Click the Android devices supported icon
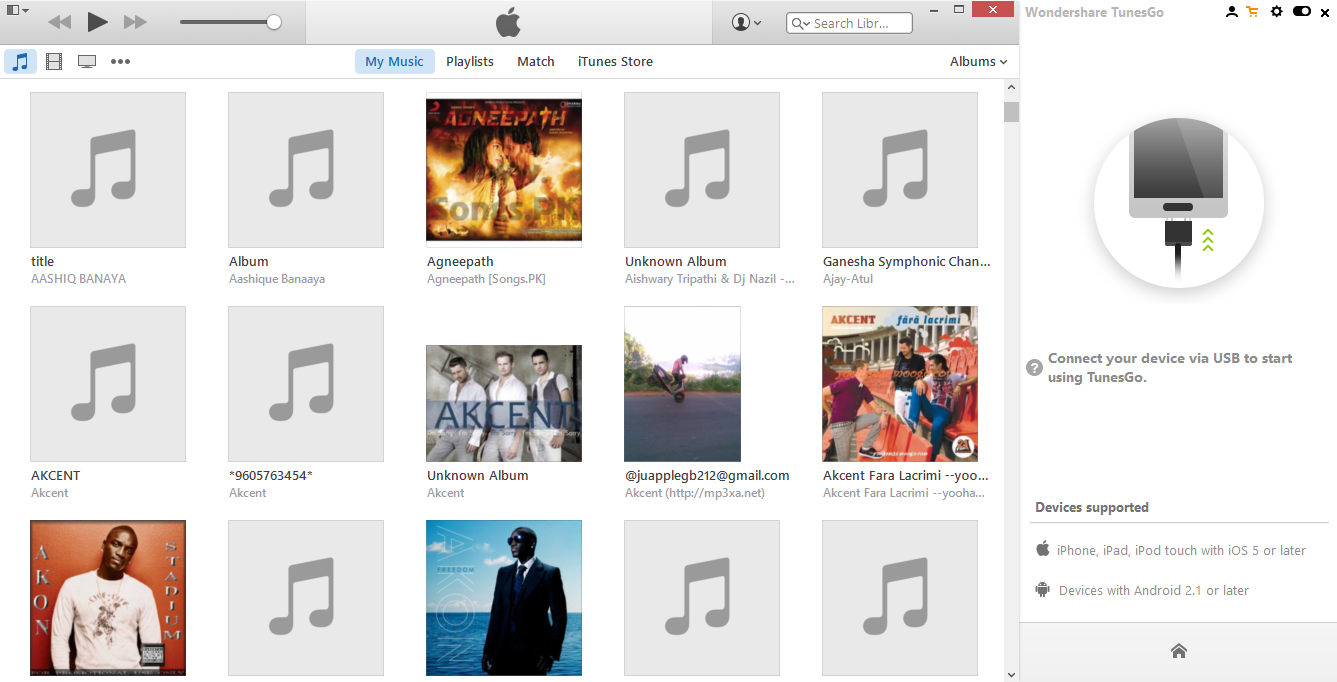This screenshot has height=682, width=1337. click(x=1043, y=589)
